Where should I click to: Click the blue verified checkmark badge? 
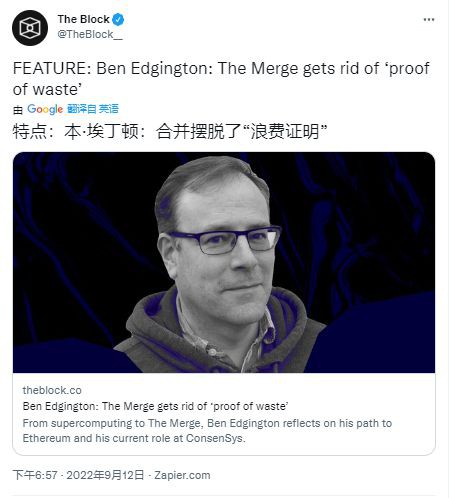click(118, 20)
